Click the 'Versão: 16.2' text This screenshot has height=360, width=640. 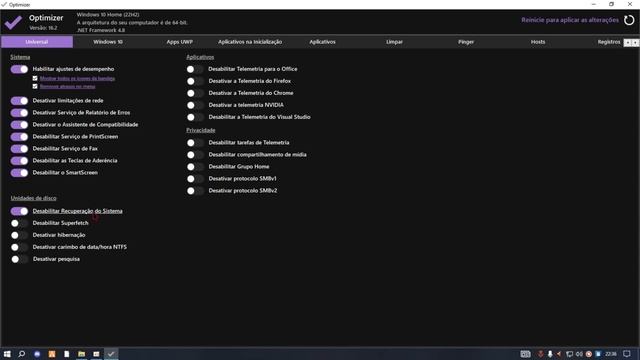pyautogui.click(x=43, y=28)
